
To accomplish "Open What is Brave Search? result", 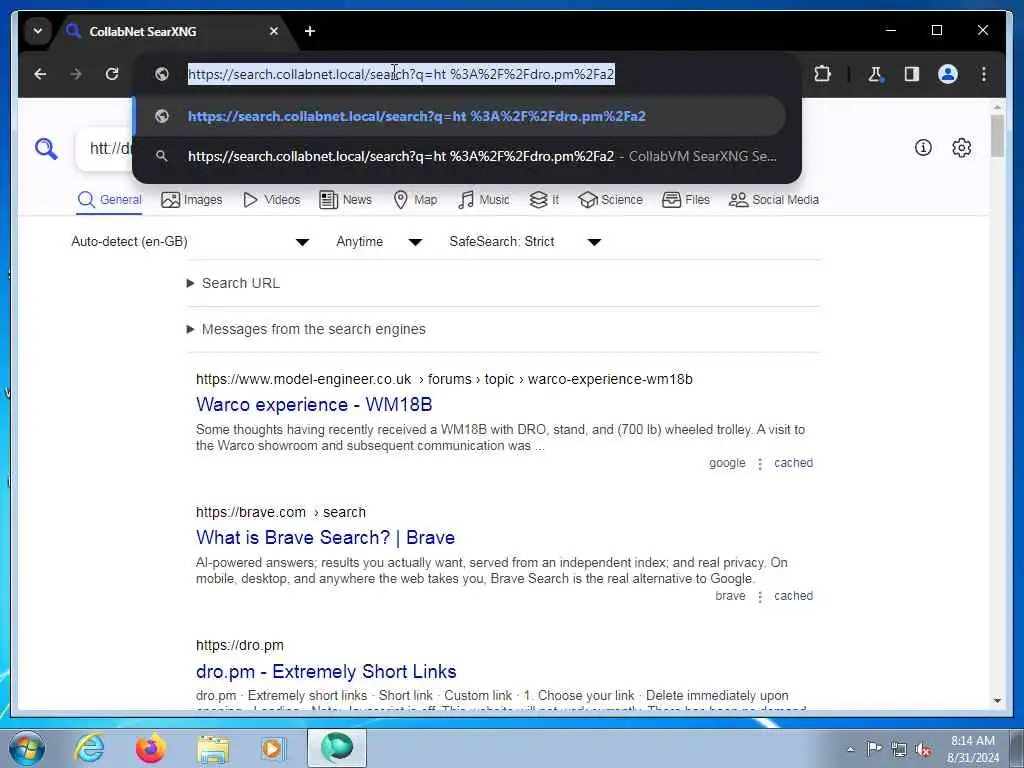I will coord(325,538).
